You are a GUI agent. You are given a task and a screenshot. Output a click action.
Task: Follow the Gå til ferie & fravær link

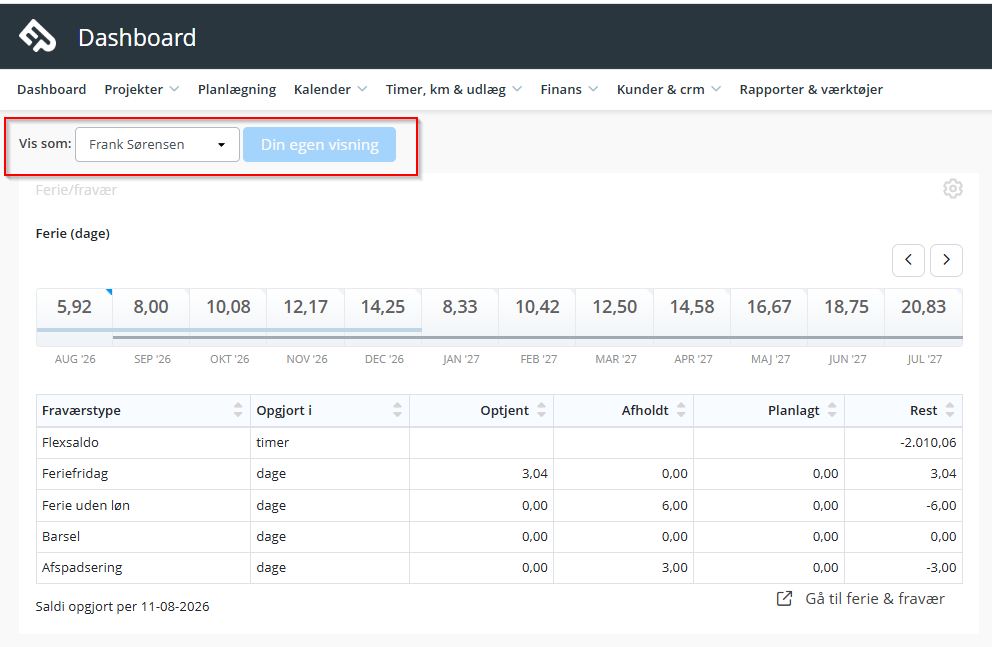[874, 598]
